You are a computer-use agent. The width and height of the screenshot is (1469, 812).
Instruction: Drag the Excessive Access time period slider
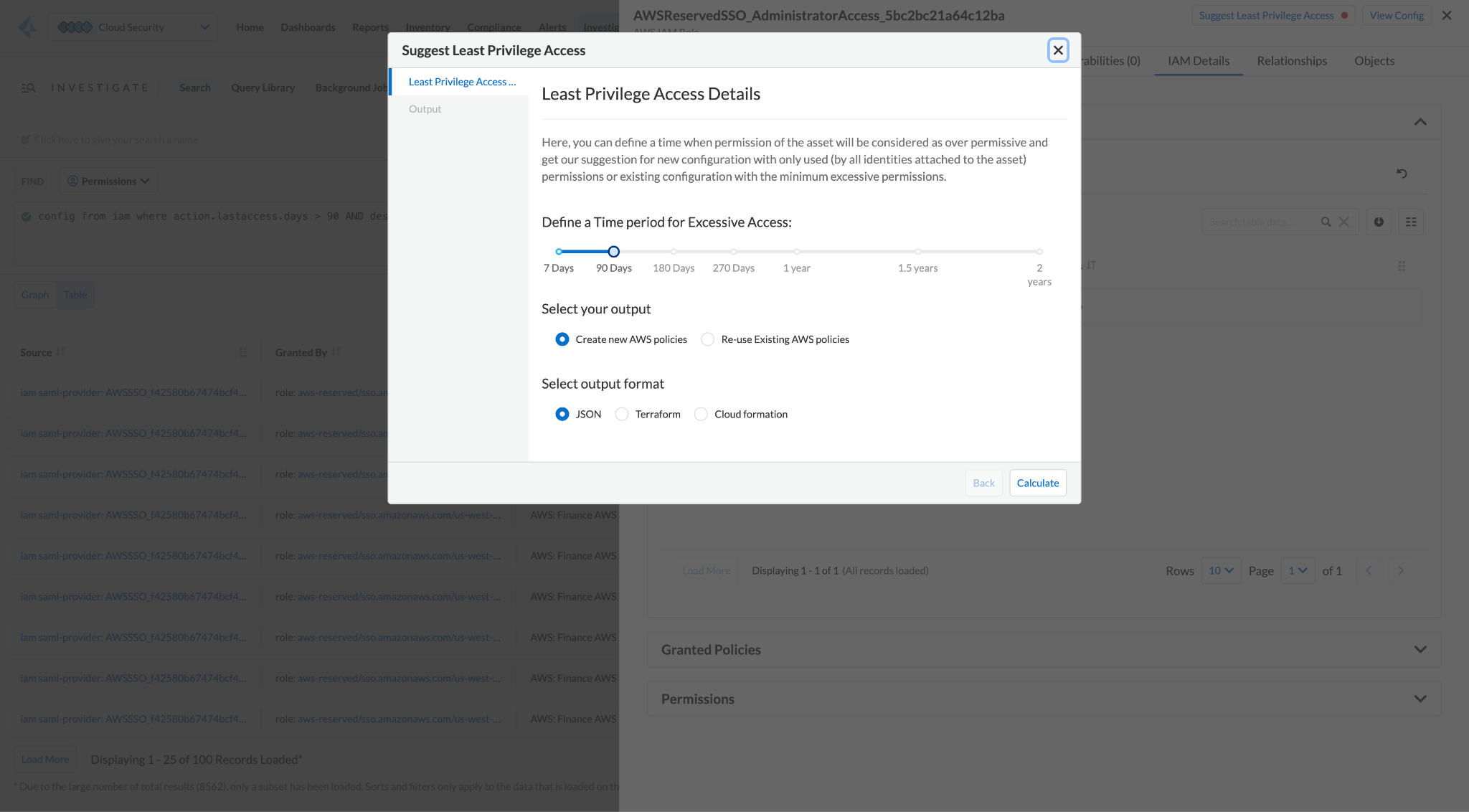[613, 252]
